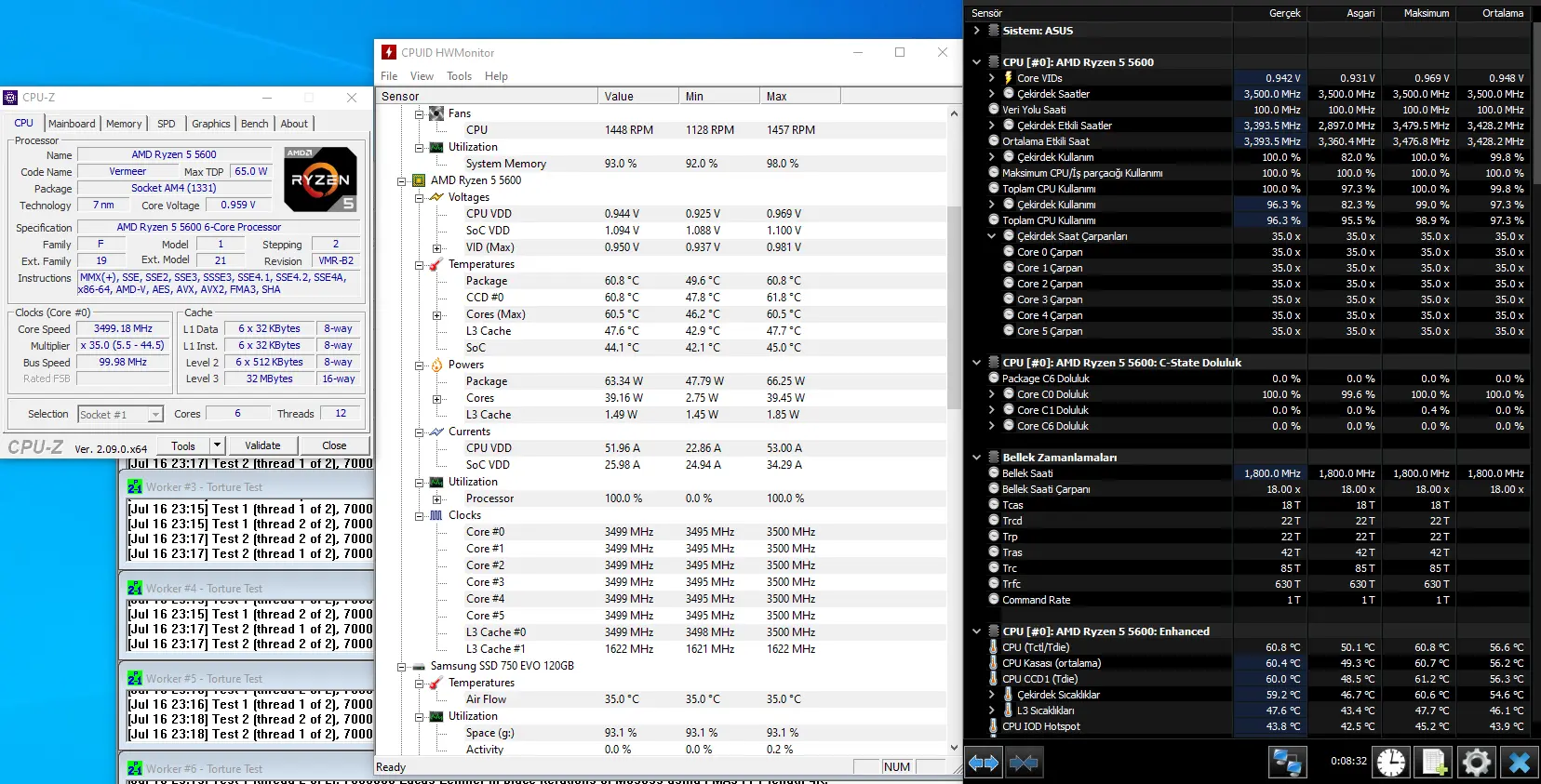This screenshot has width=1541, height=784.
Task: Click the Prime95 Worker #3 window icon
Action: [135, 486]
